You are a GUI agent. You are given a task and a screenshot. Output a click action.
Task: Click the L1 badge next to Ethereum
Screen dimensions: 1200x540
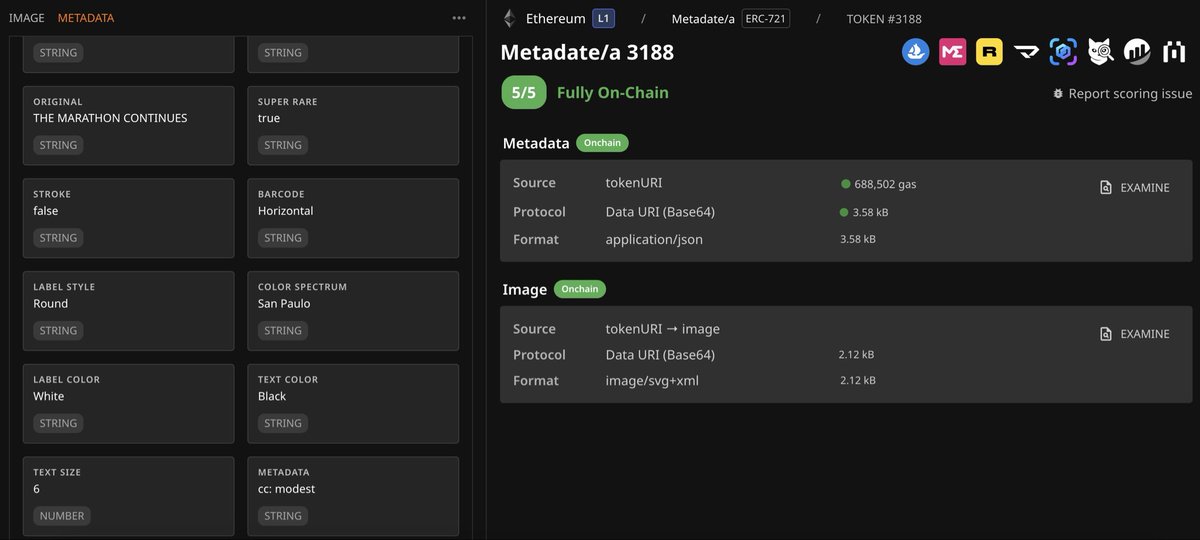pos(604,18)
